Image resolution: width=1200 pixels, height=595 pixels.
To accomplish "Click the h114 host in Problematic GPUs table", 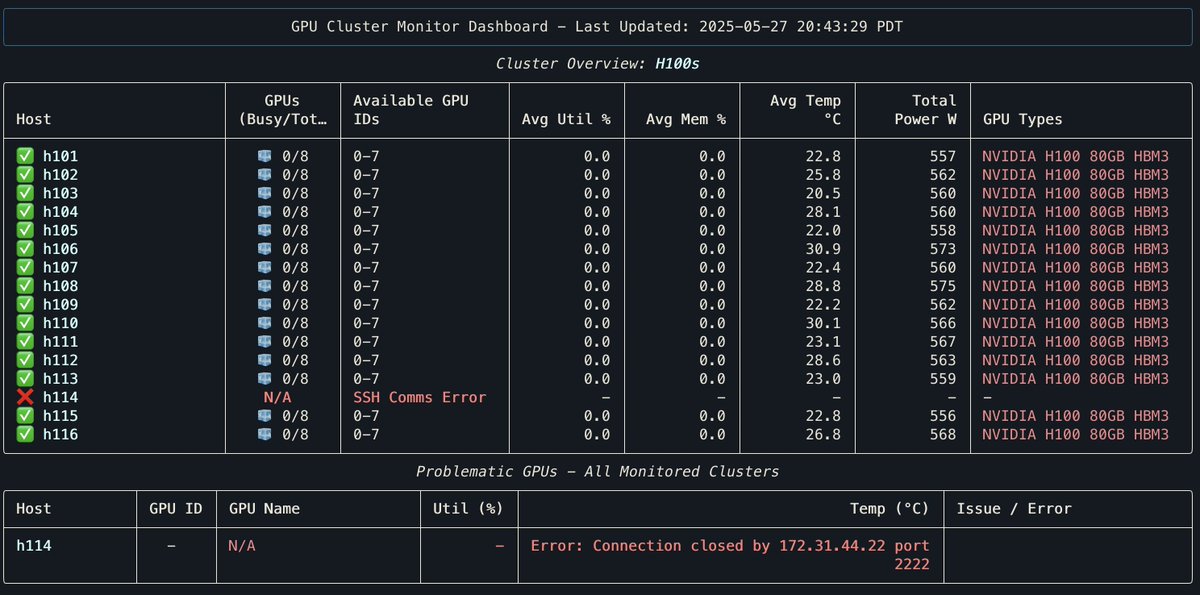I will click(34, 546).
